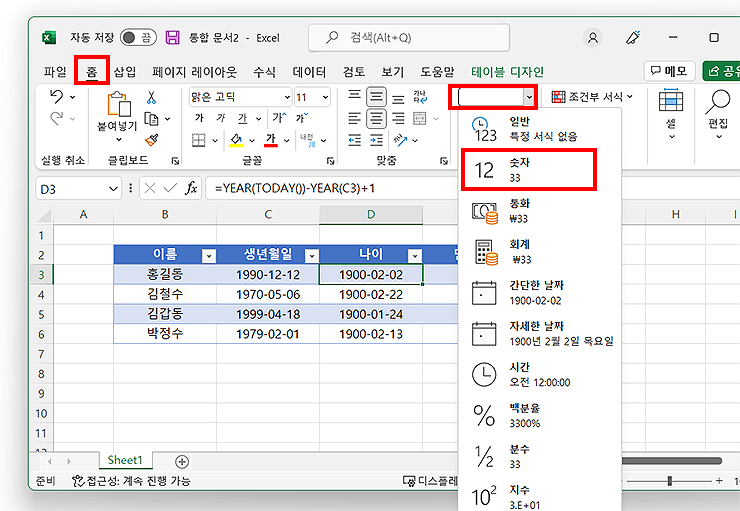Choose the 간단한 날짜 format option
The image size is (740, 511).
click(x=539, y=293)
